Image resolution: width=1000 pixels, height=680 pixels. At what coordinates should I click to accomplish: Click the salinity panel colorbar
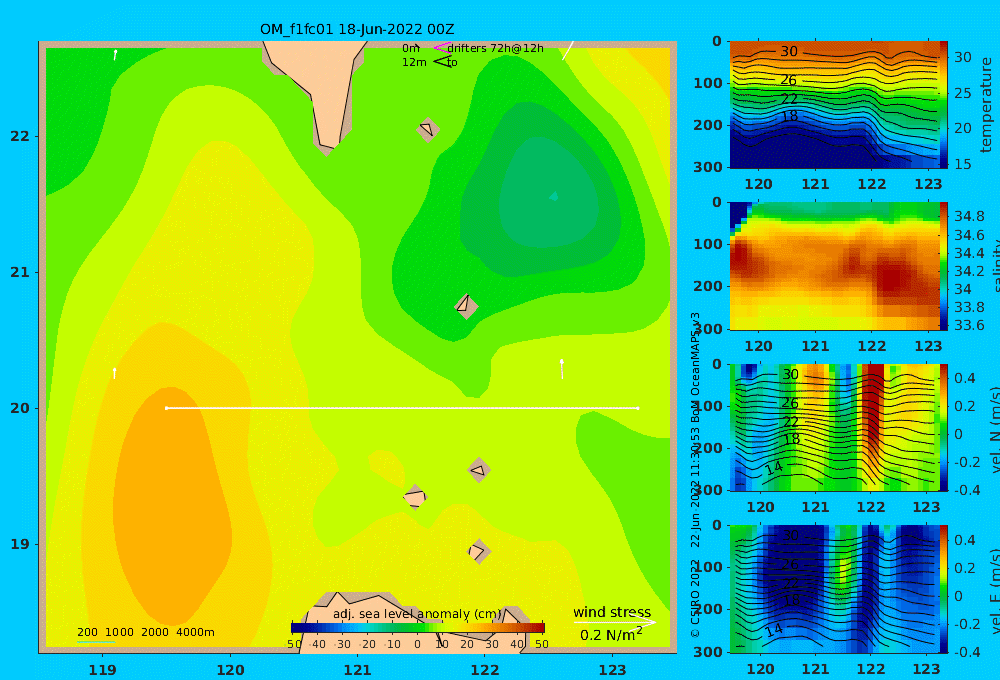(943, 266)
